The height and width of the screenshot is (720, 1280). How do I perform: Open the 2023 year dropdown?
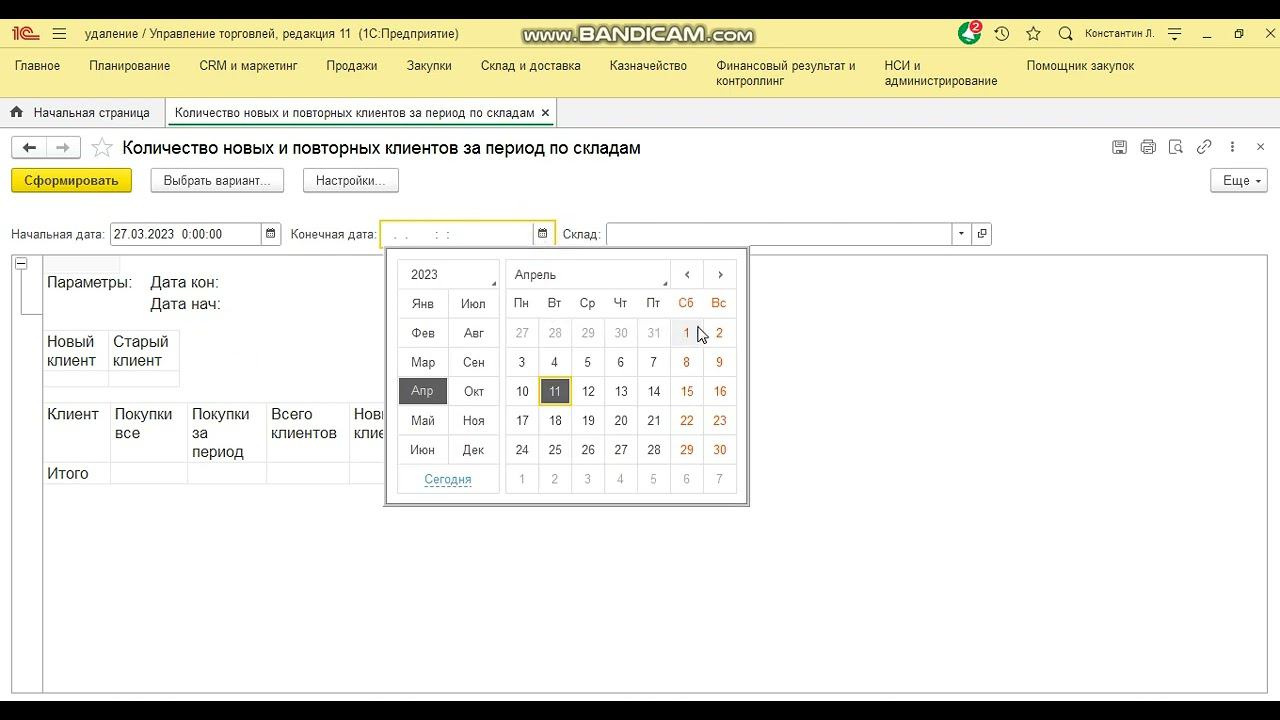point(448,275)
